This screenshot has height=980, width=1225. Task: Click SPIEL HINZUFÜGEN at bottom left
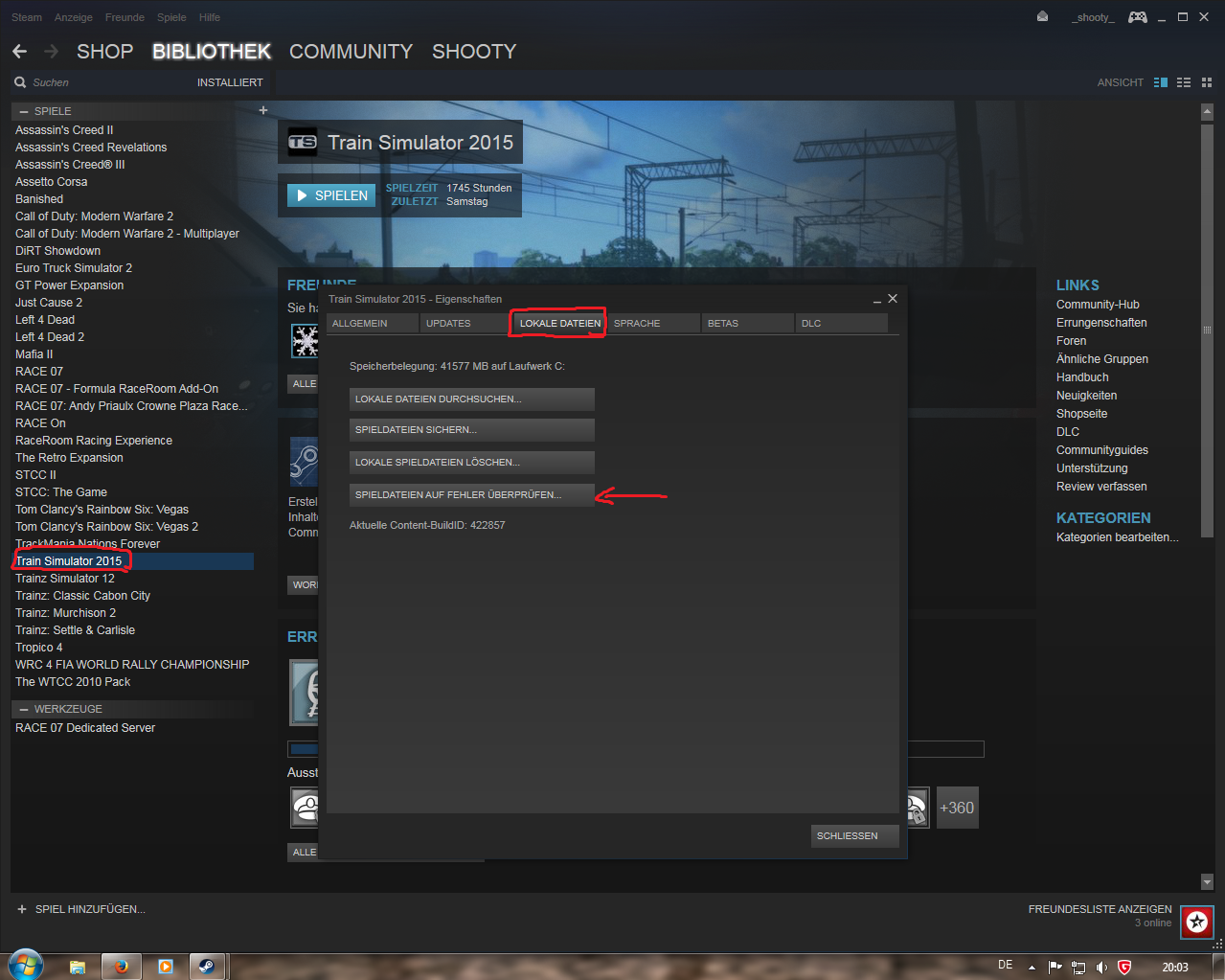(x=81, y=909)
